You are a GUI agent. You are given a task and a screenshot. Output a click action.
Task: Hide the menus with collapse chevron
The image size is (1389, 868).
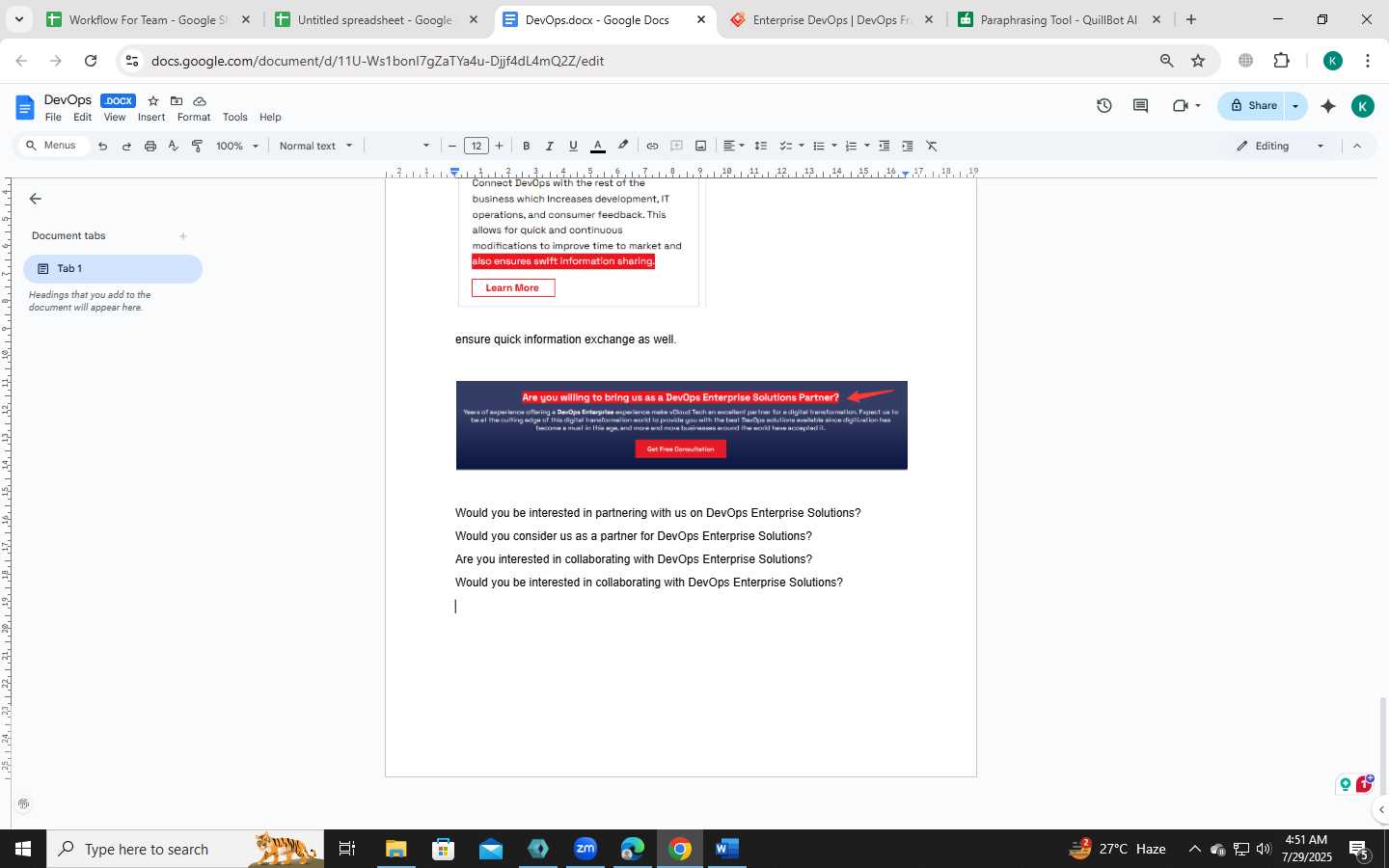1357,146
